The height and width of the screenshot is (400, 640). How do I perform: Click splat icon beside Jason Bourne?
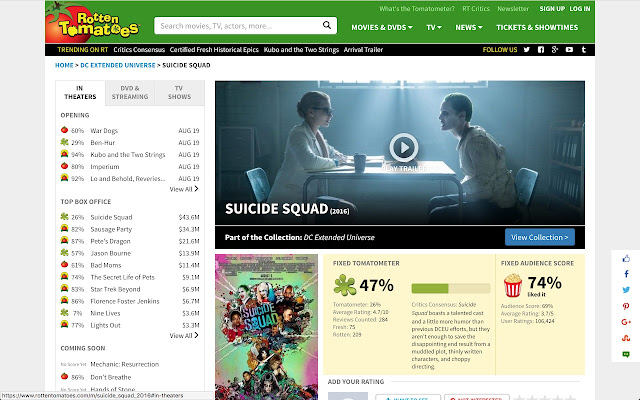[x=64, y=253]
